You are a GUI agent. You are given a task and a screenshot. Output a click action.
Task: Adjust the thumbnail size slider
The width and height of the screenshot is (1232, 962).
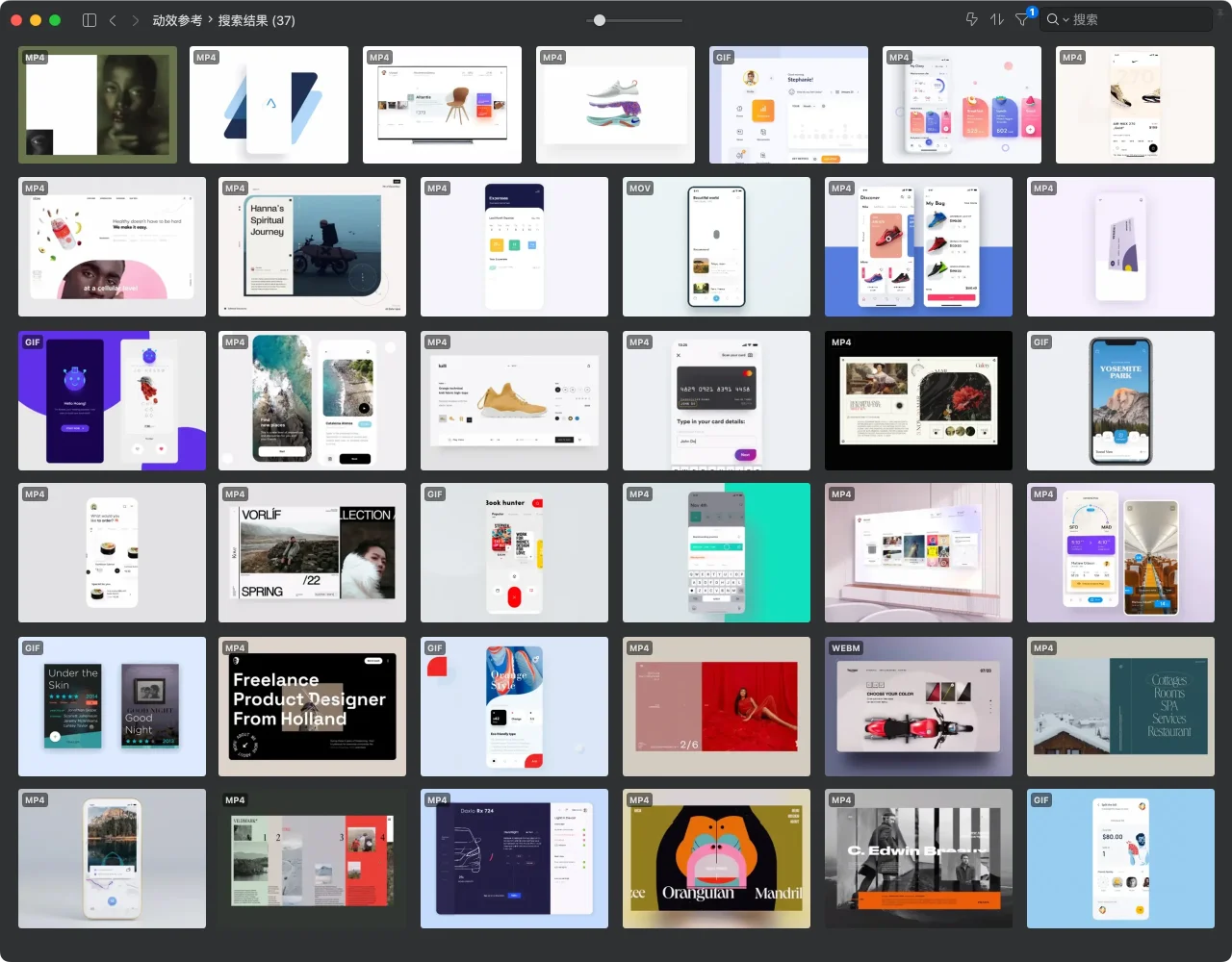point(600,20)
